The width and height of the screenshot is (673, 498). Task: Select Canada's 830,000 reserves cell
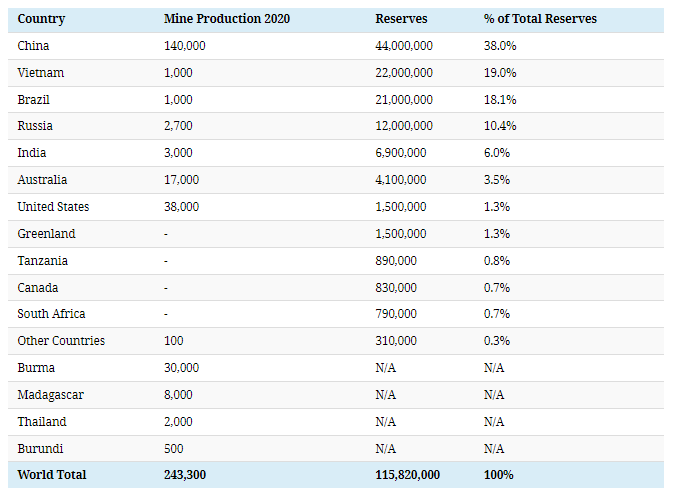396,287
